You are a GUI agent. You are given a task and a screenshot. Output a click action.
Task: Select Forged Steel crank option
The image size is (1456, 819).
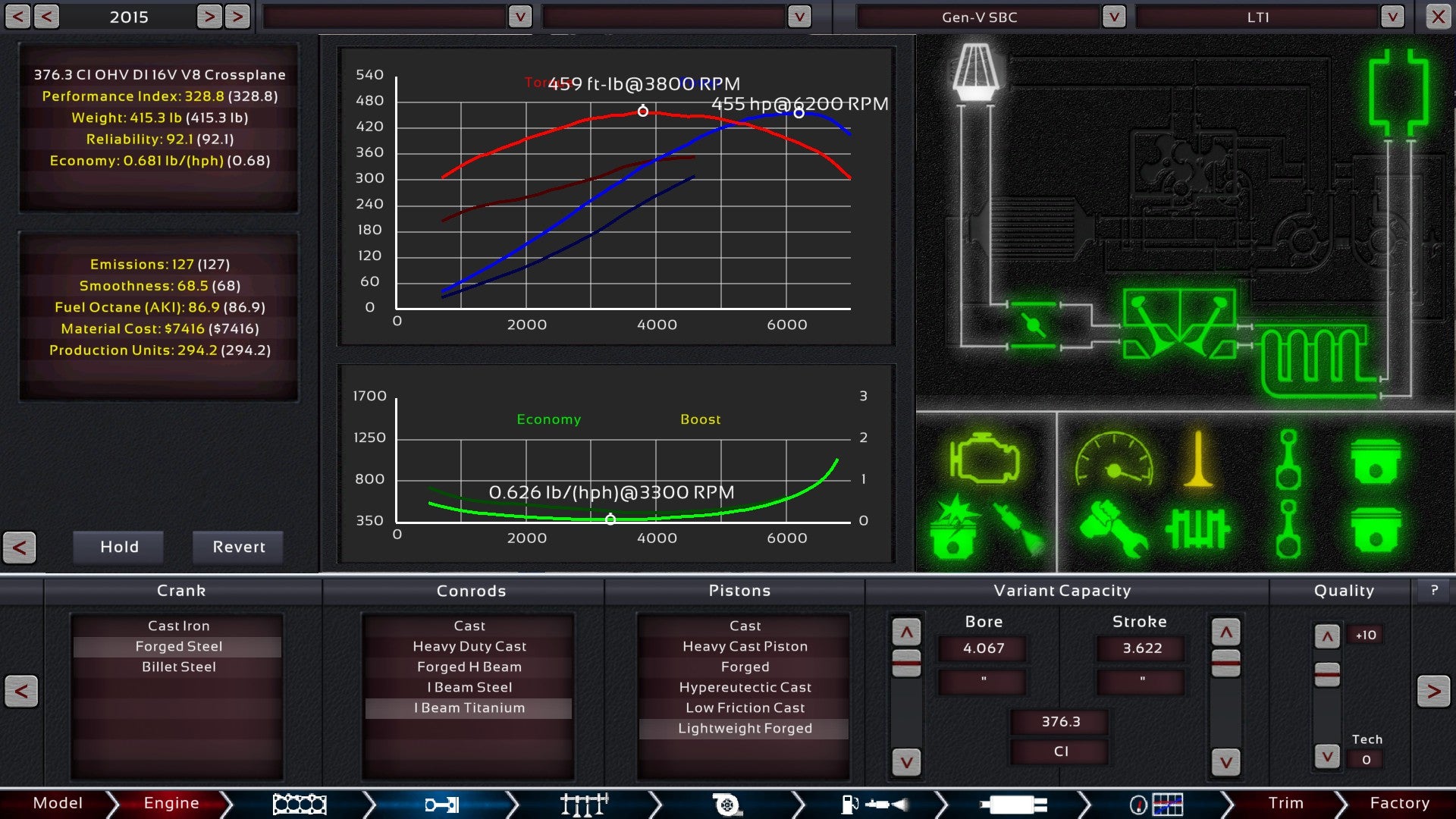178,646
